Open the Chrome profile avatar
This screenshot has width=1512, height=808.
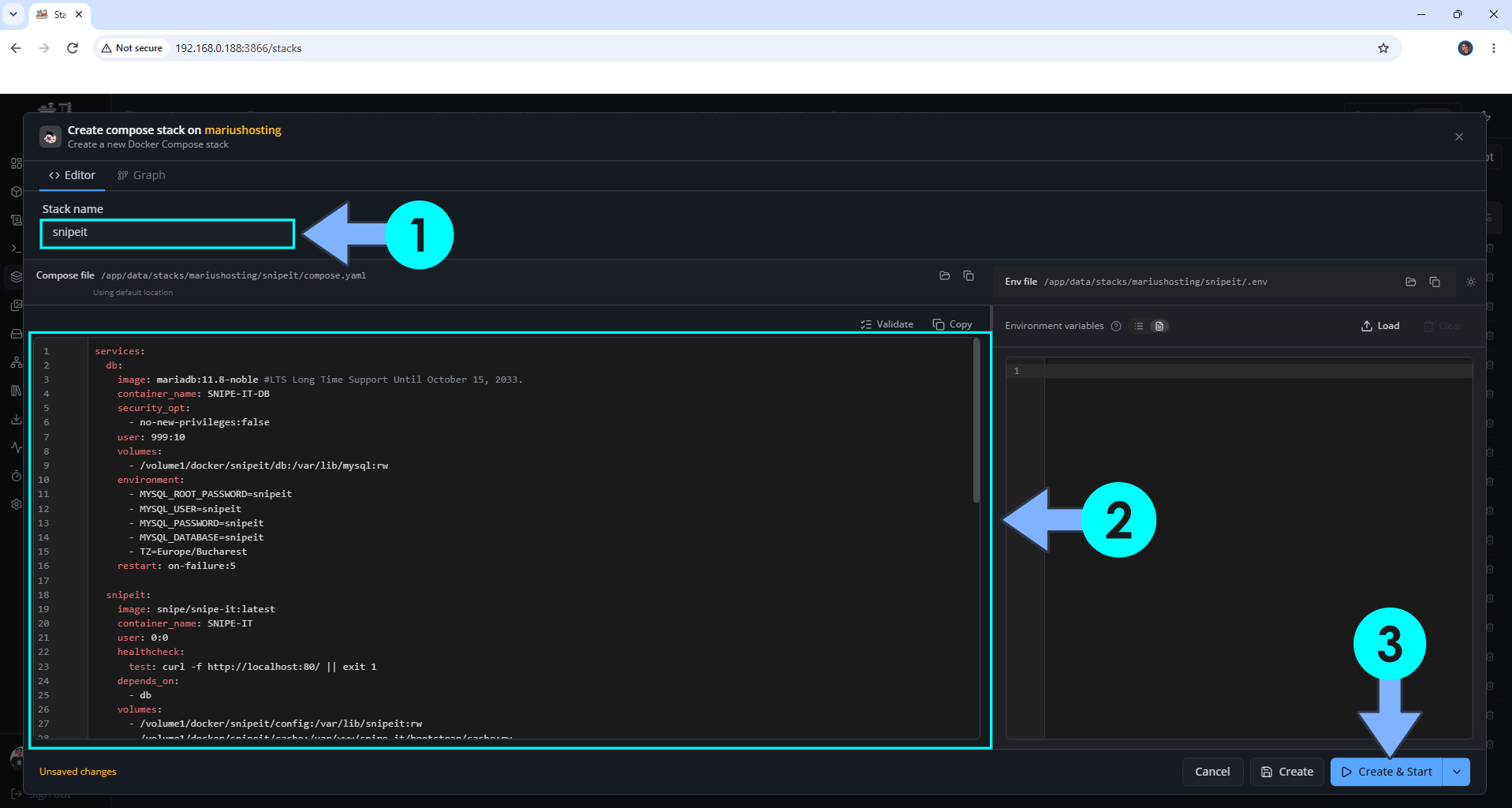(1465, 48)
